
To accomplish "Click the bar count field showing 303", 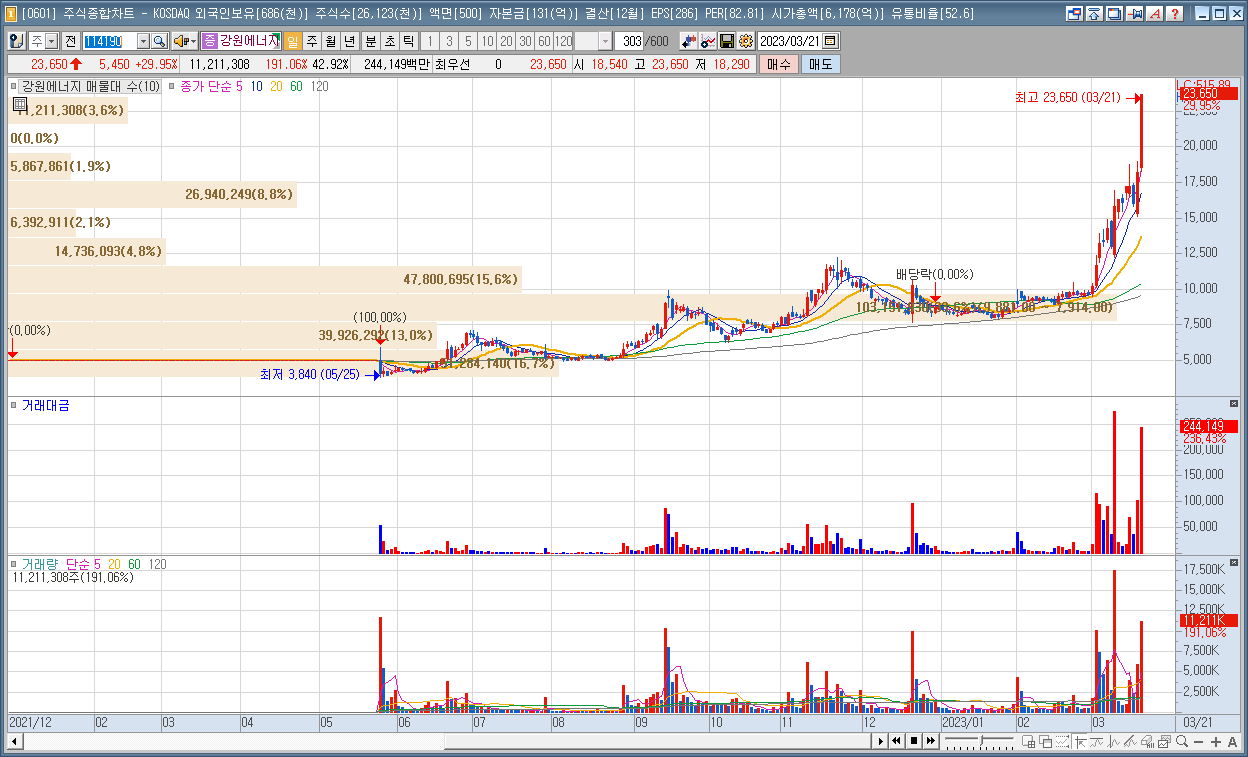I will (630, 41).
